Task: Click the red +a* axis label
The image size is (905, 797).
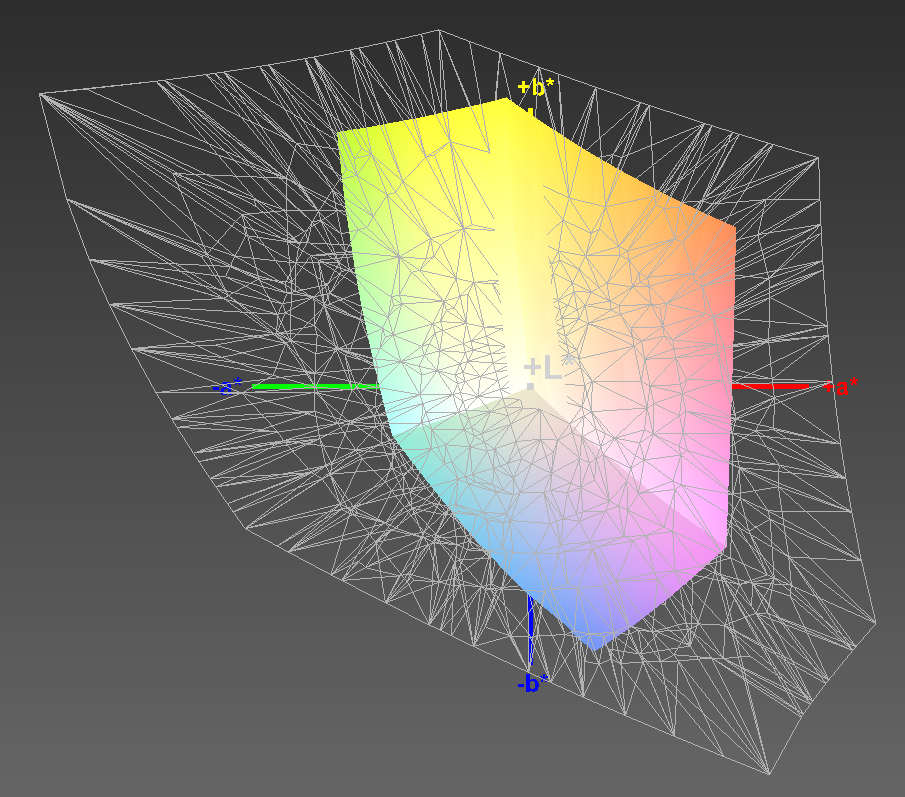Action: pyautogui.click(x=840, y=386)
